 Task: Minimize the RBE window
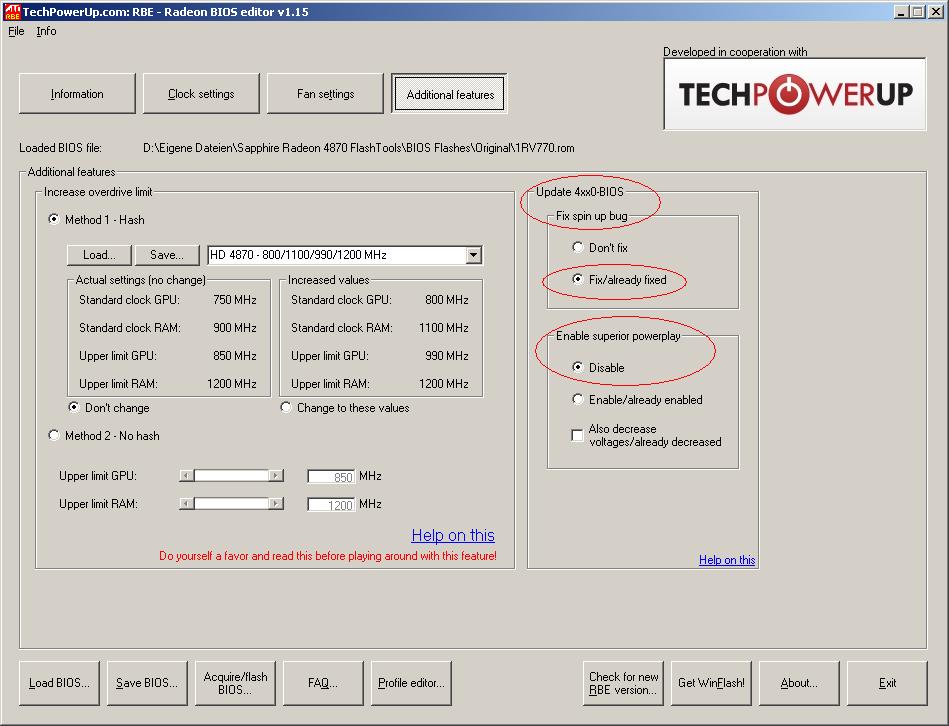tap(902, 11)
